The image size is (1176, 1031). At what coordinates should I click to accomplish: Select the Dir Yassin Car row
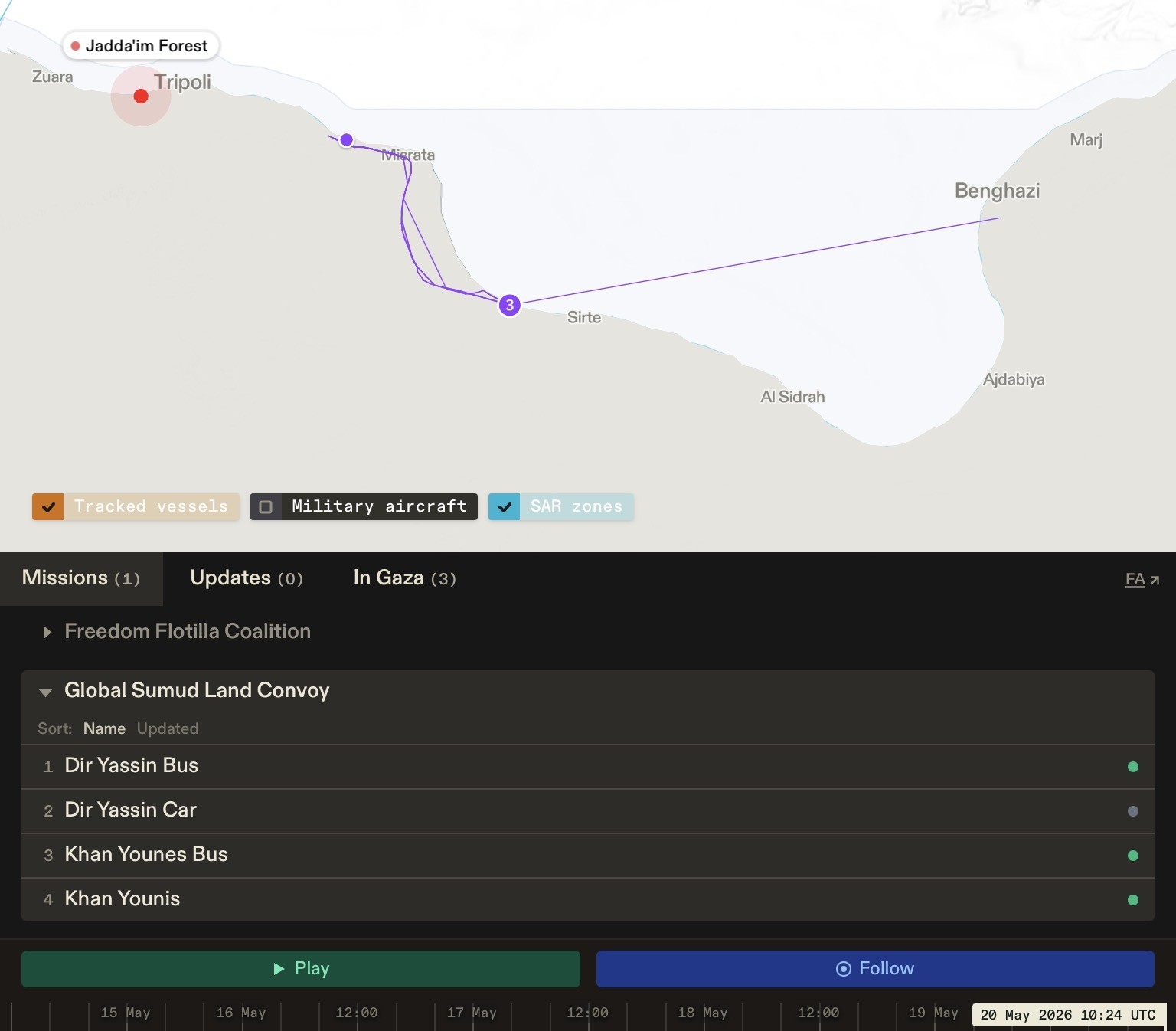click(588, 811)
